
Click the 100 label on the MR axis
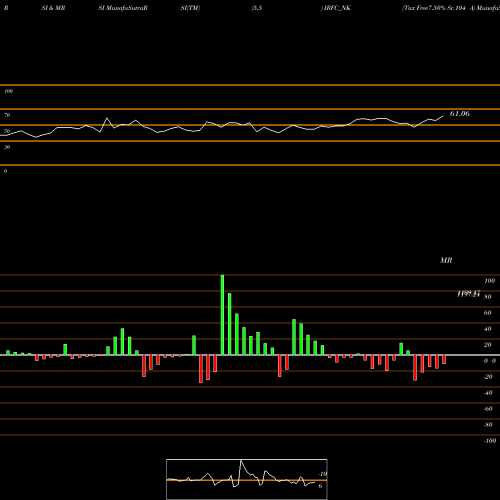click(x=489, y=281)
